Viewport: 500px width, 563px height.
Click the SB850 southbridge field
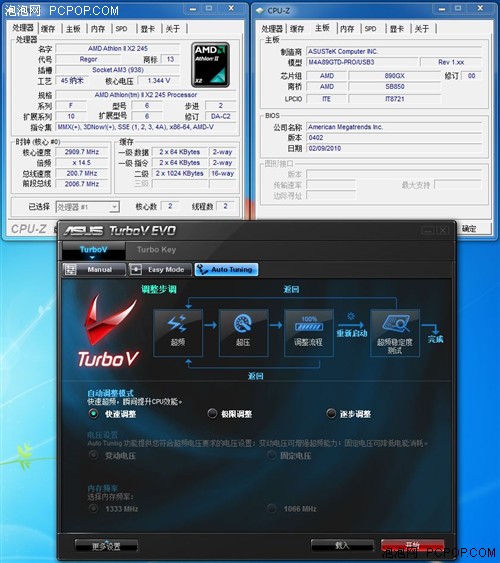(x=394, y=87)
